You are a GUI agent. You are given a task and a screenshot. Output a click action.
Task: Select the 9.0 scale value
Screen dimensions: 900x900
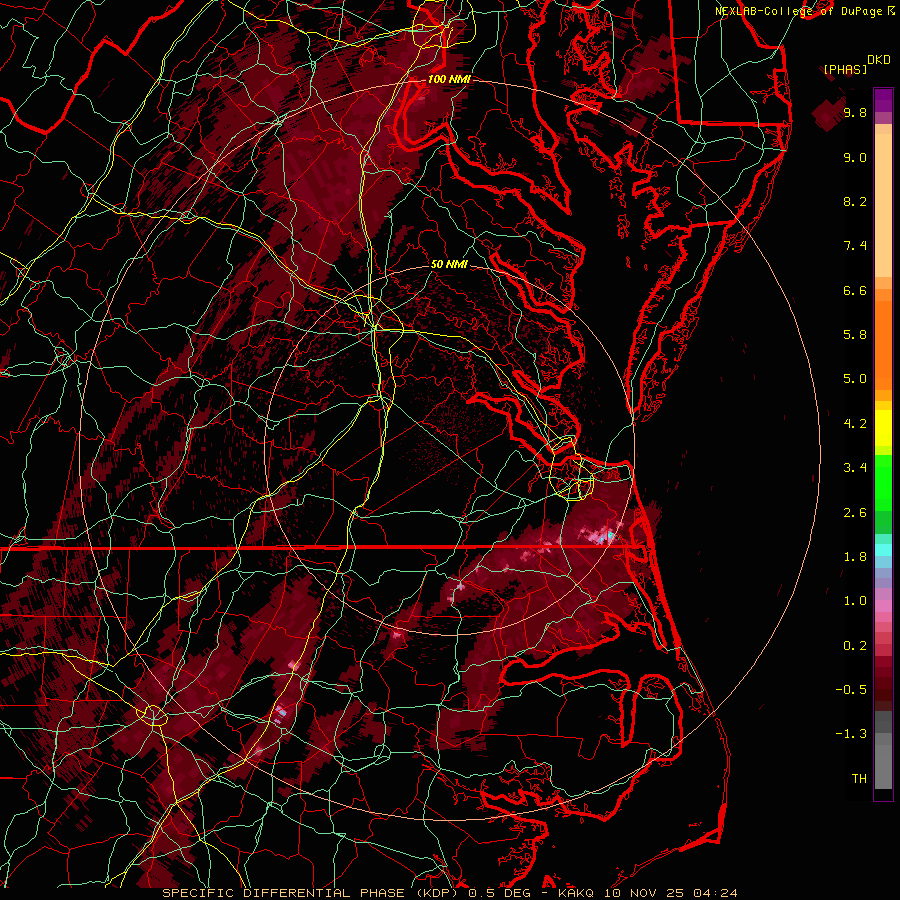[855, 157]
